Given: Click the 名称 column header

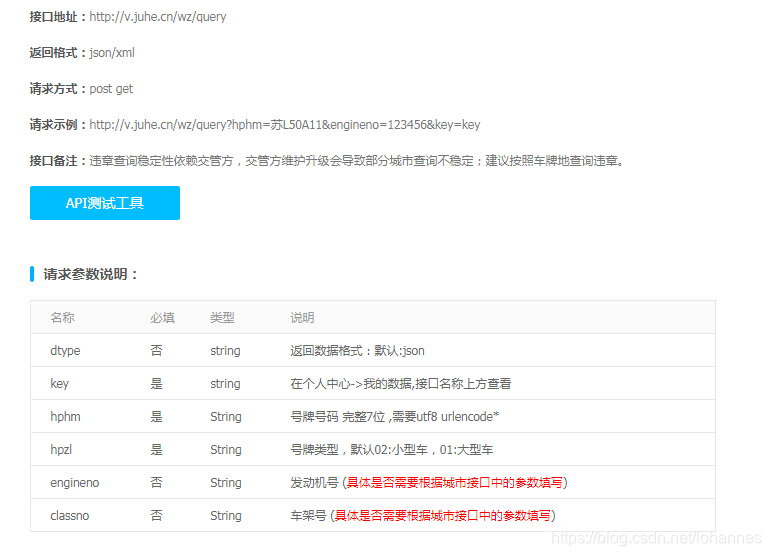Looking at the screenshot, I should [x=62, y=318].
